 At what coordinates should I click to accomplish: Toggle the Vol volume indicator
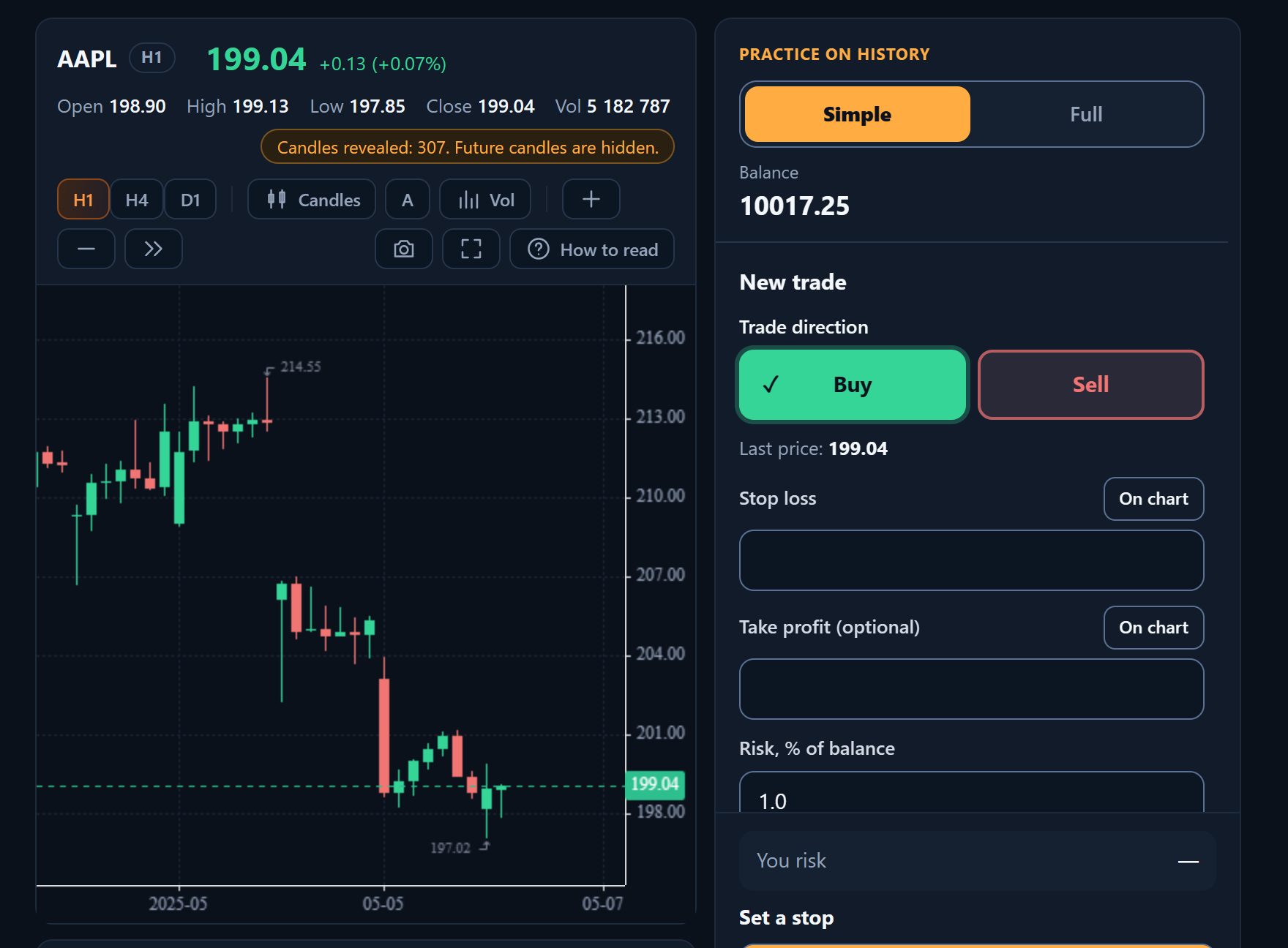click(x=485, y=199)
